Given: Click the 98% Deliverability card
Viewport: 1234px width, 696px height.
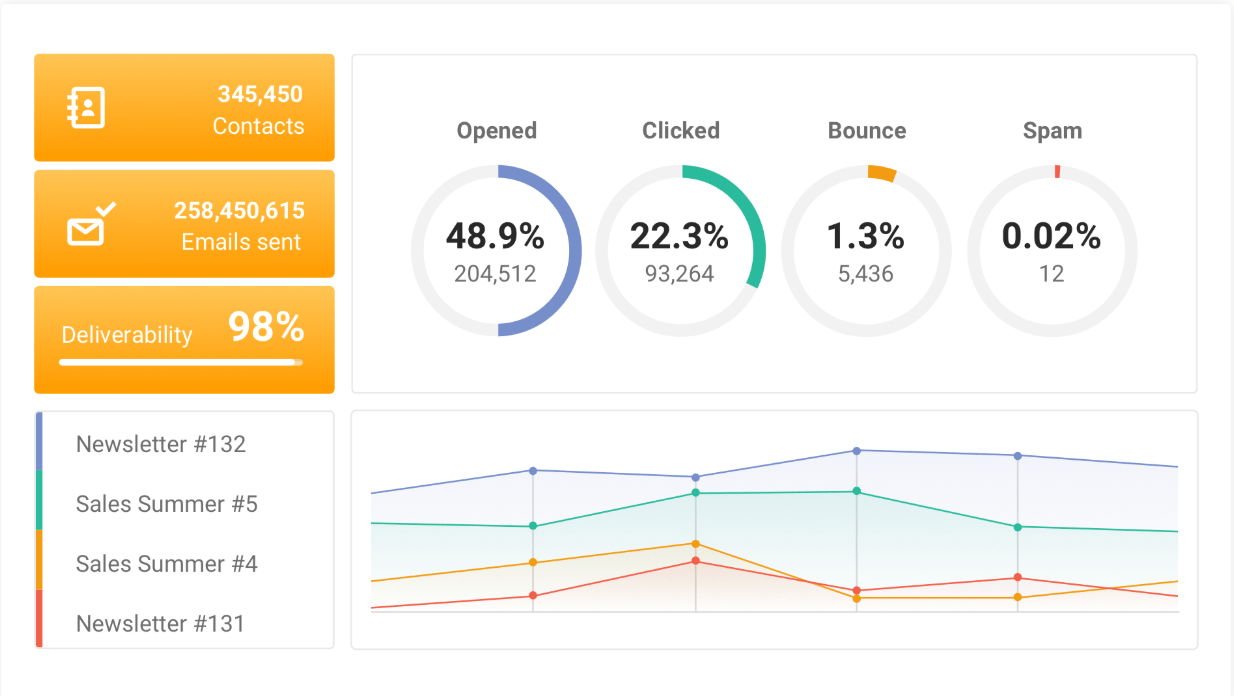Looking at the screenshot, I should [x=184, y=340].
